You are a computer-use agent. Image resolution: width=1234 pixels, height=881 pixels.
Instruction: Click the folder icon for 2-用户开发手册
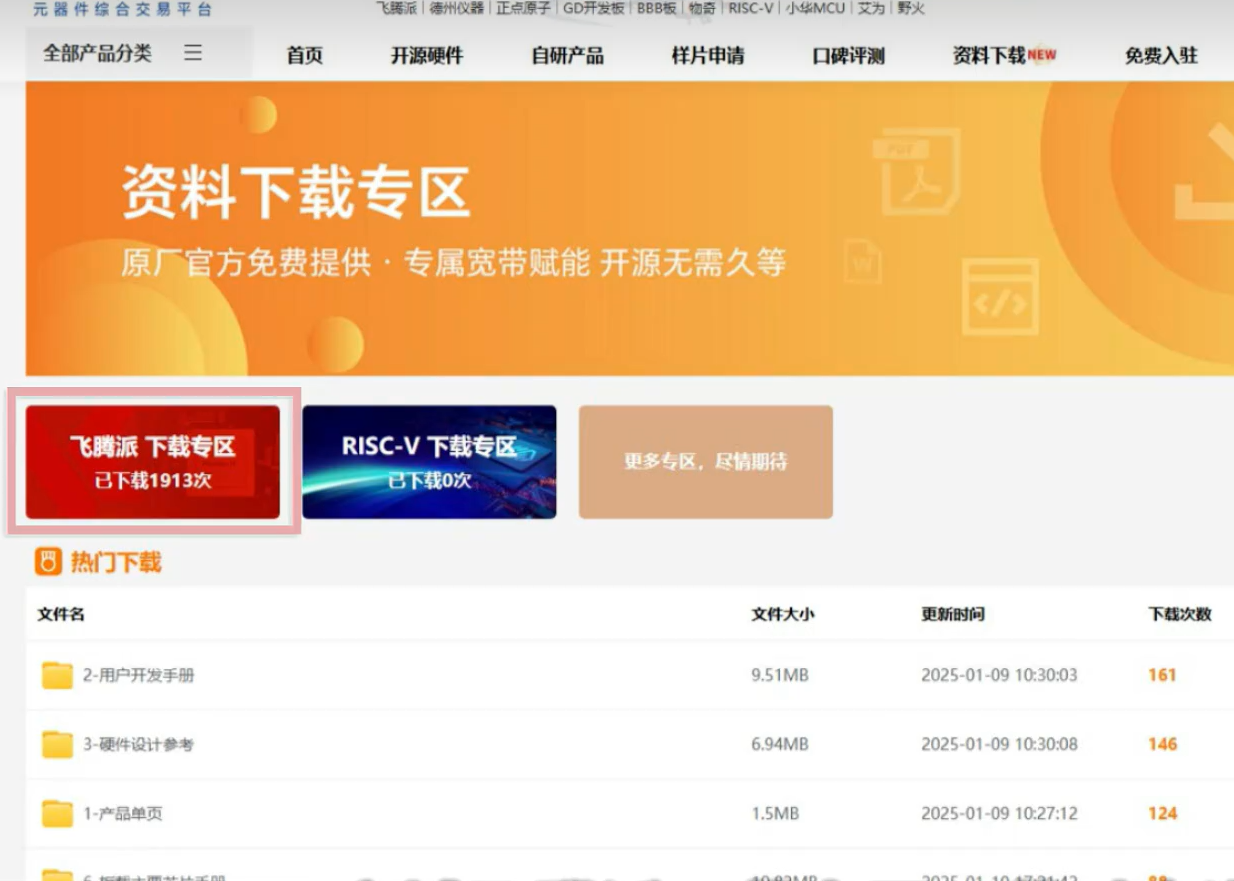pos(57,676)
